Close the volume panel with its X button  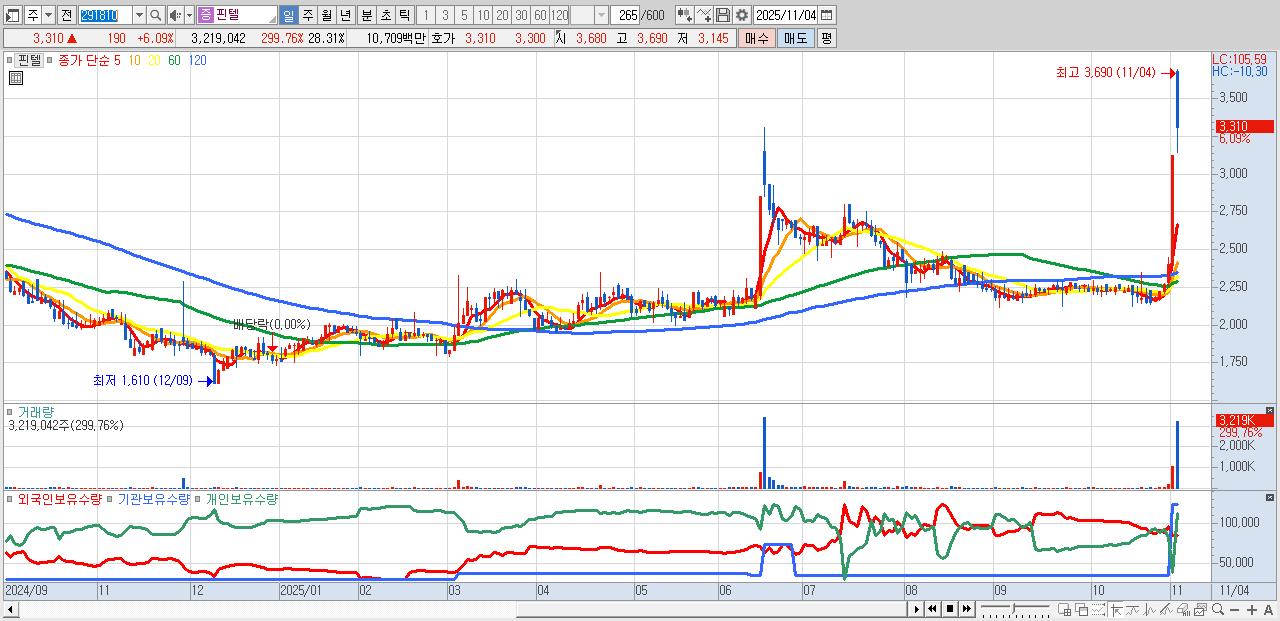coord(1270,411)
